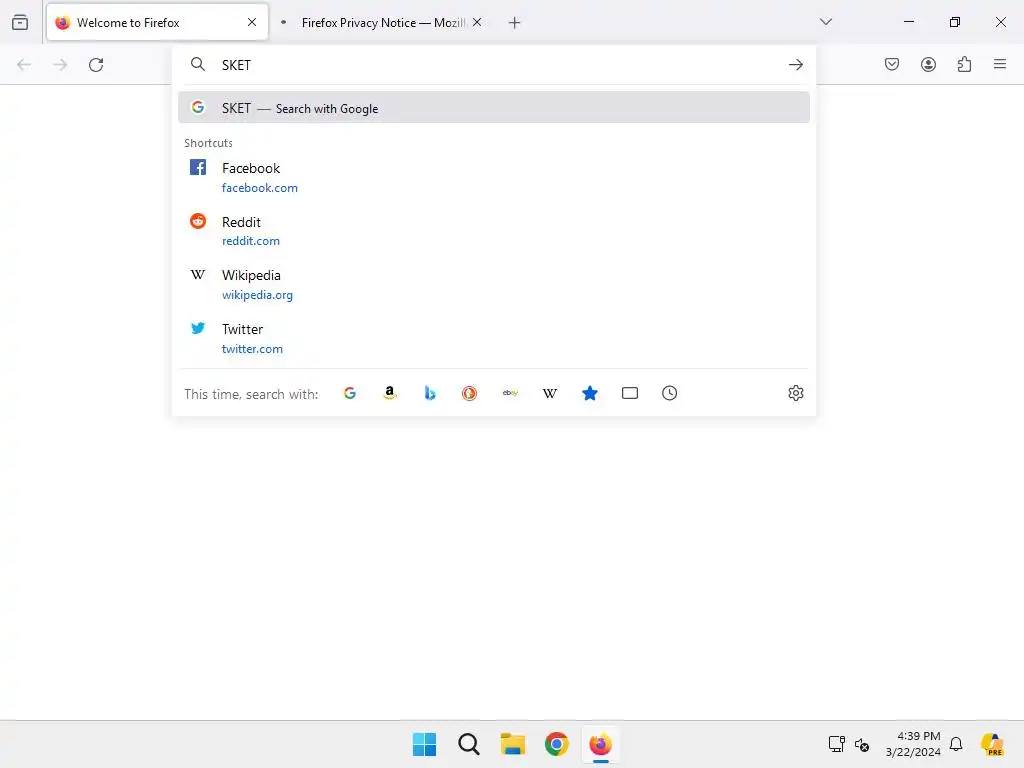Viewport: 1024px width, 768px height.
Task: Open the clock showing 4:39 PM
Action: point(913,744)
